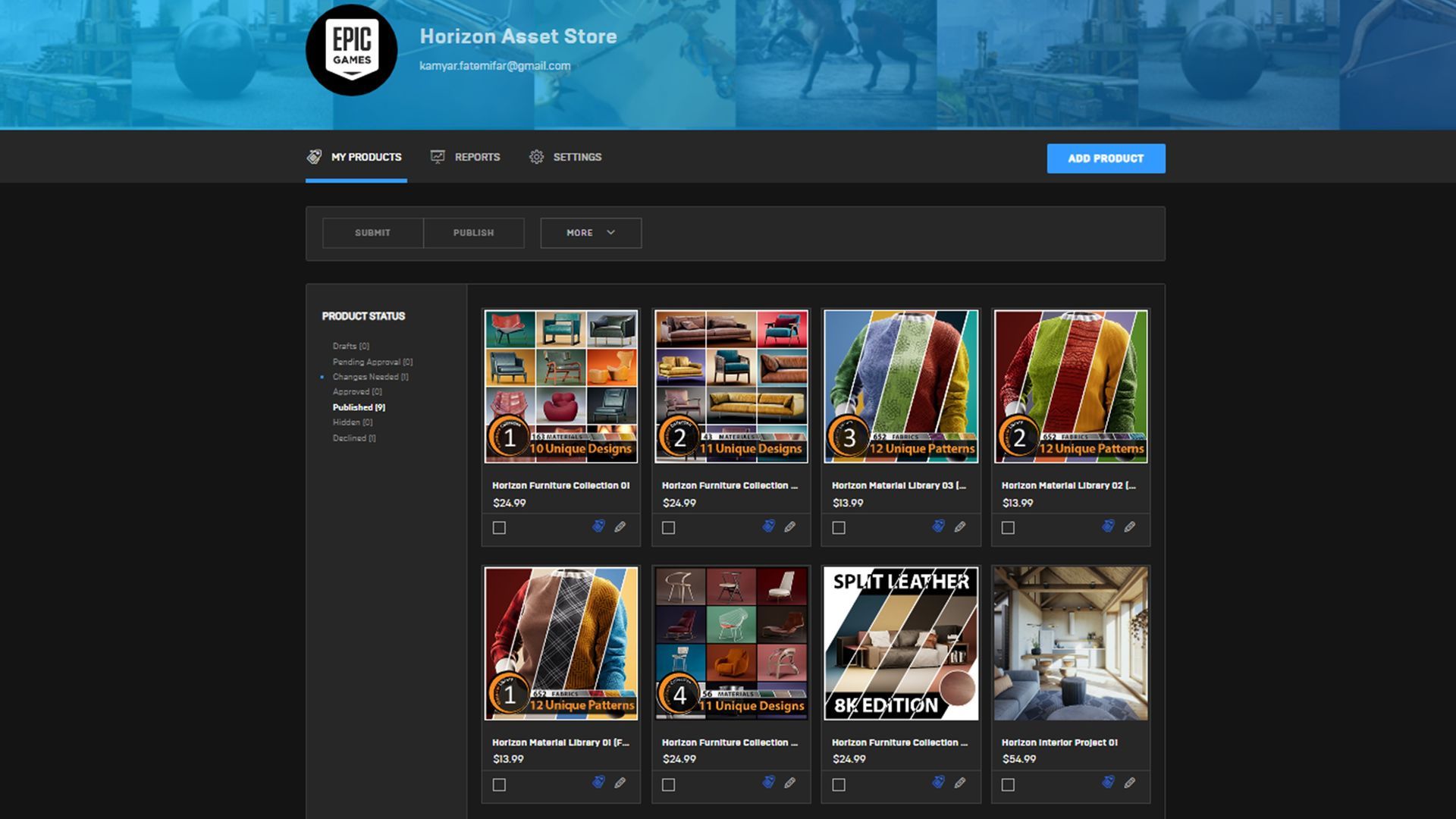Select the checkbox on the badge-4 Furniture Collection card
Screen dimensions: 1456x819
pos(668,785)
